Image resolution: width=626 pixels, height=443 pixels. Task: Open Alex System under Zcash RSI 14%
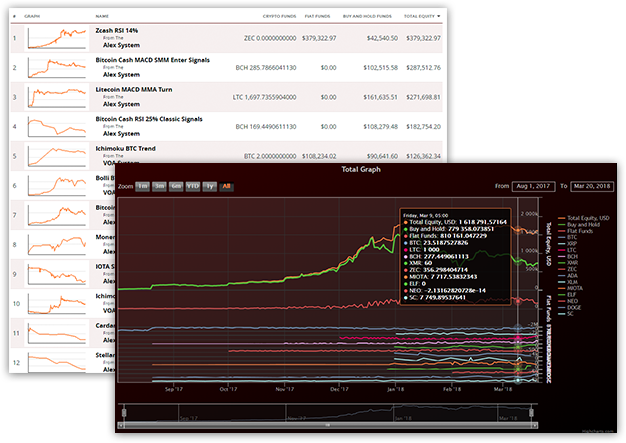(x=121, y=45)
